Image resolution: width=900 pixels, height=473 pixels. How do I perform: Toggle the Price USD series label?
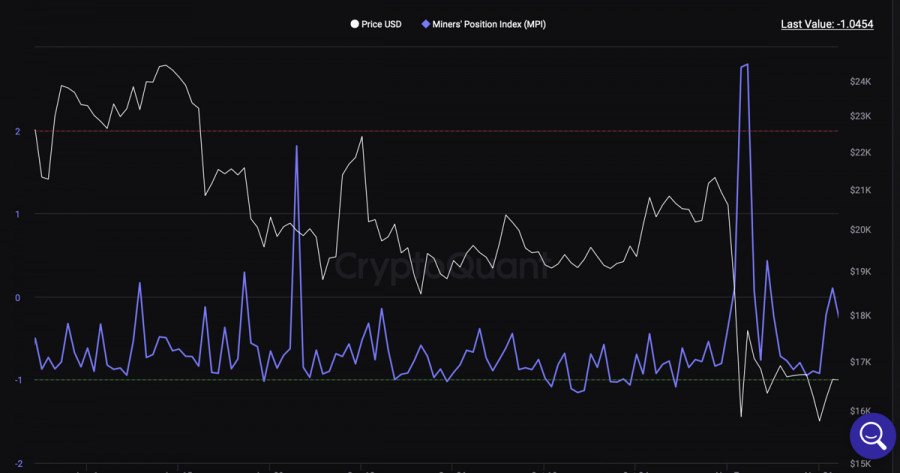click(x=381, y=24)
